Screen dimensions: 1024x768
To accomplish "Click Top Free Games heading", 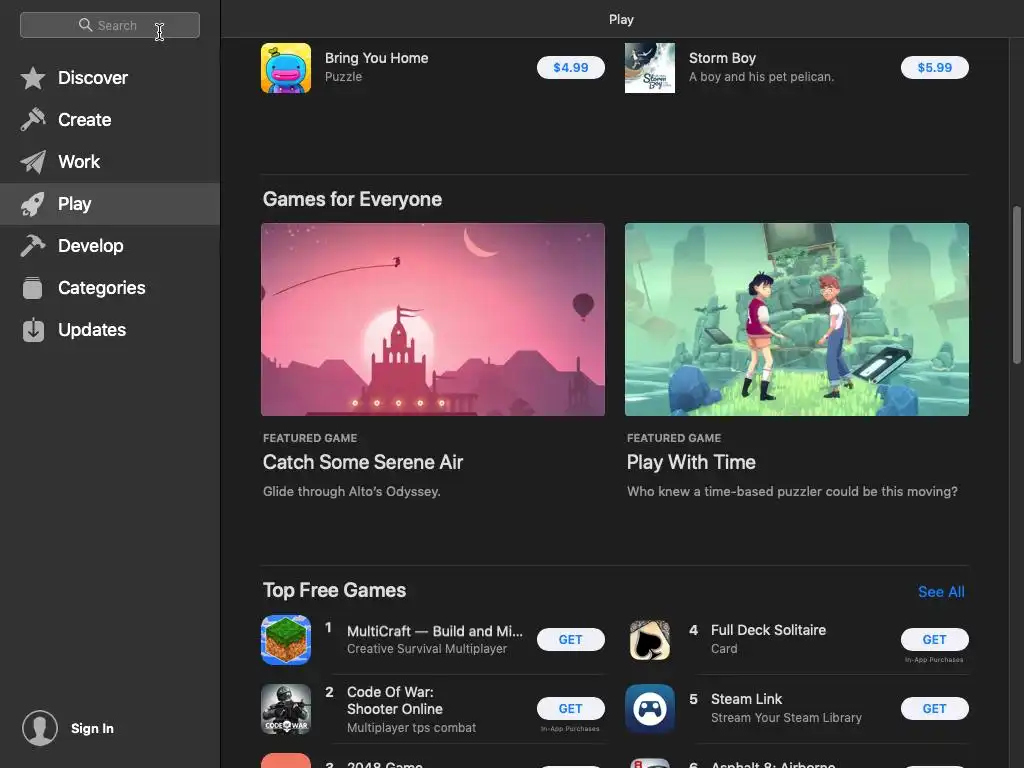I will point(334,590).
